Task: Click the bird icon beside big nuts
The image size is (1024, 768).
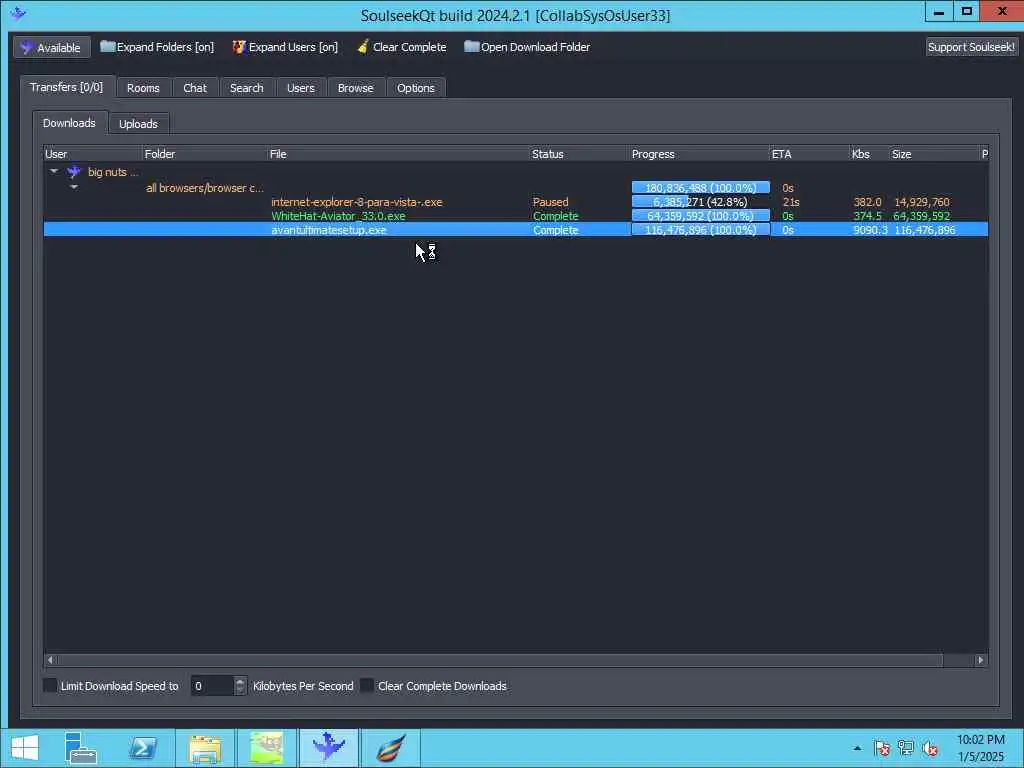Action: 74,172
